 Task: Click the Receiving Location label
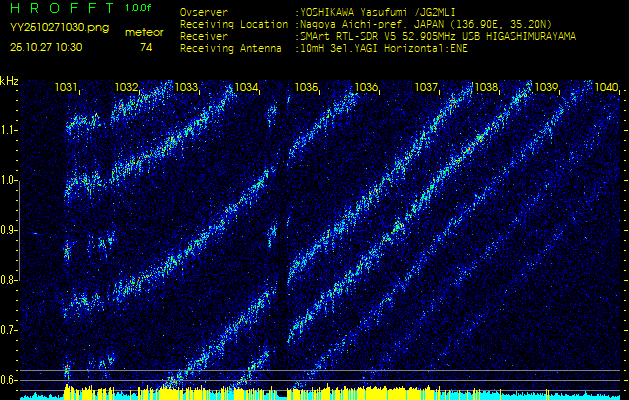(234, 24)
